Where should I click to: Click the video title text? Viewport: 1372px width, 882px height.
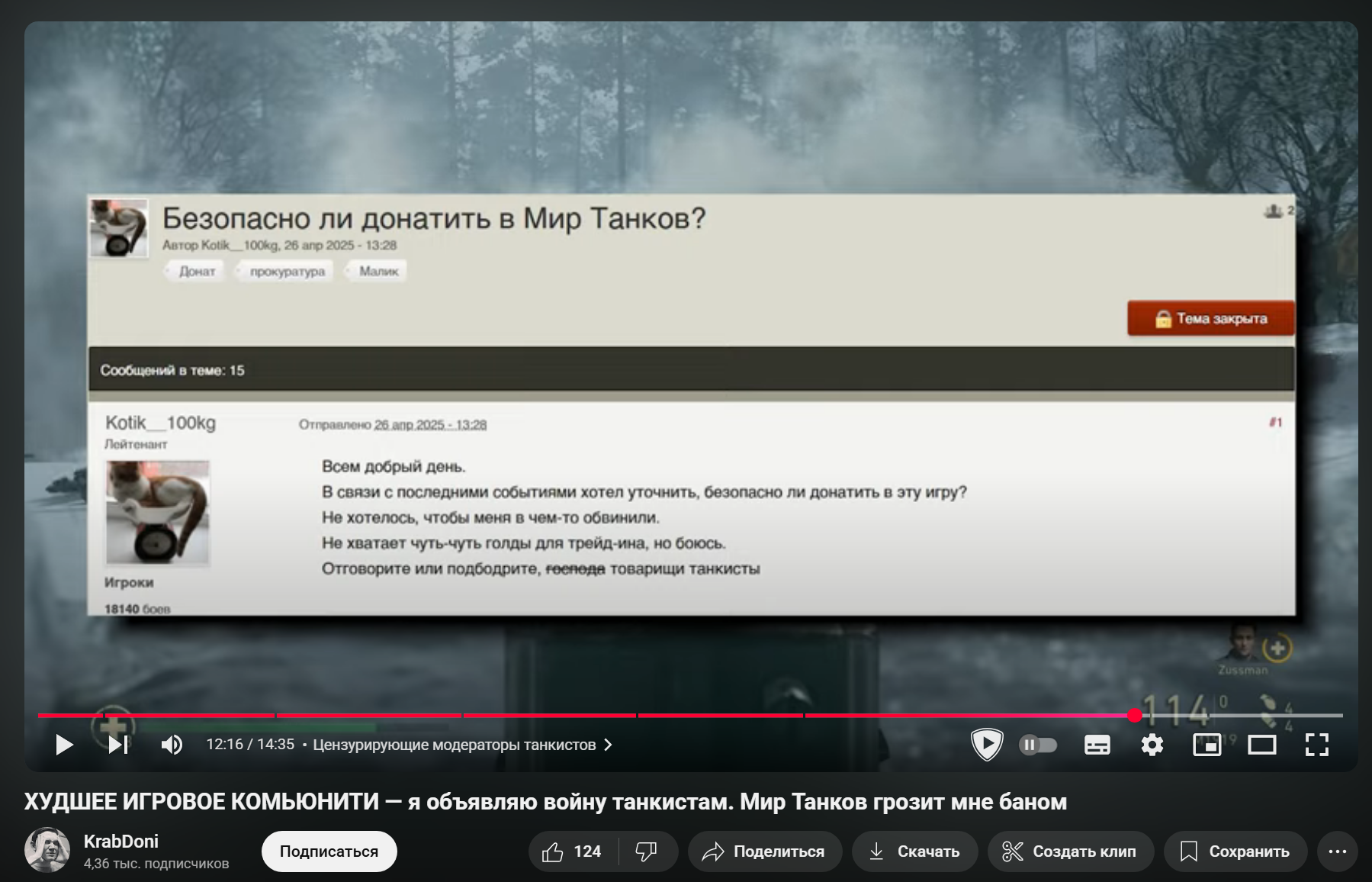click(545, 802)
